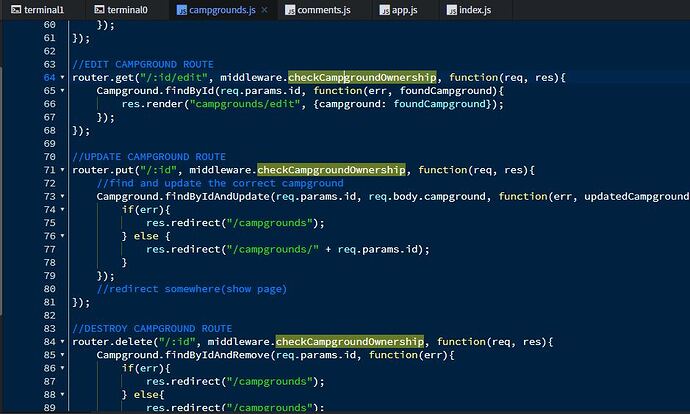
Task: Click the "/campgrounds/" string on line 77
Action: [x=272, y=249]
